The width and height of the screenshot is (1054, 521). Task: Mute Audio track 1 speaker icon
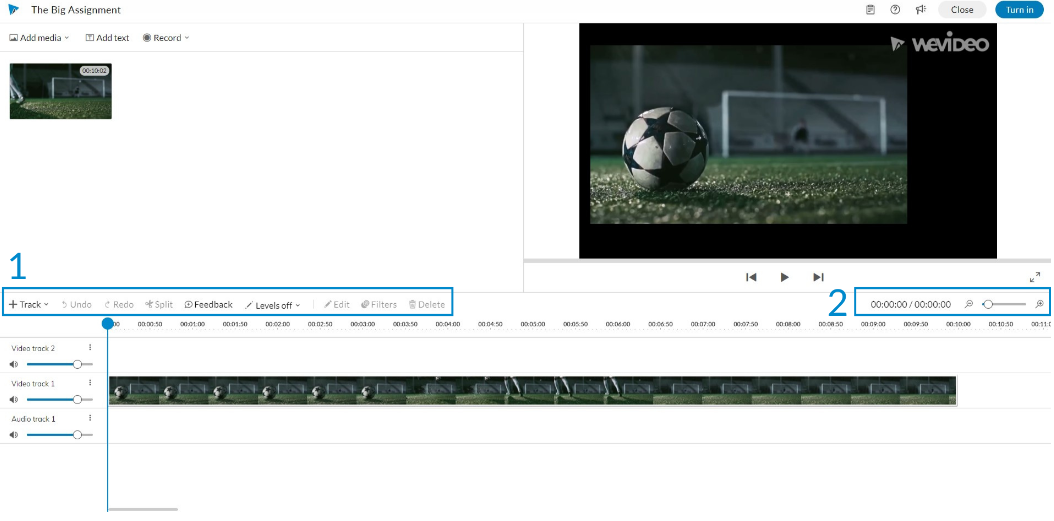tap(14, 435)
